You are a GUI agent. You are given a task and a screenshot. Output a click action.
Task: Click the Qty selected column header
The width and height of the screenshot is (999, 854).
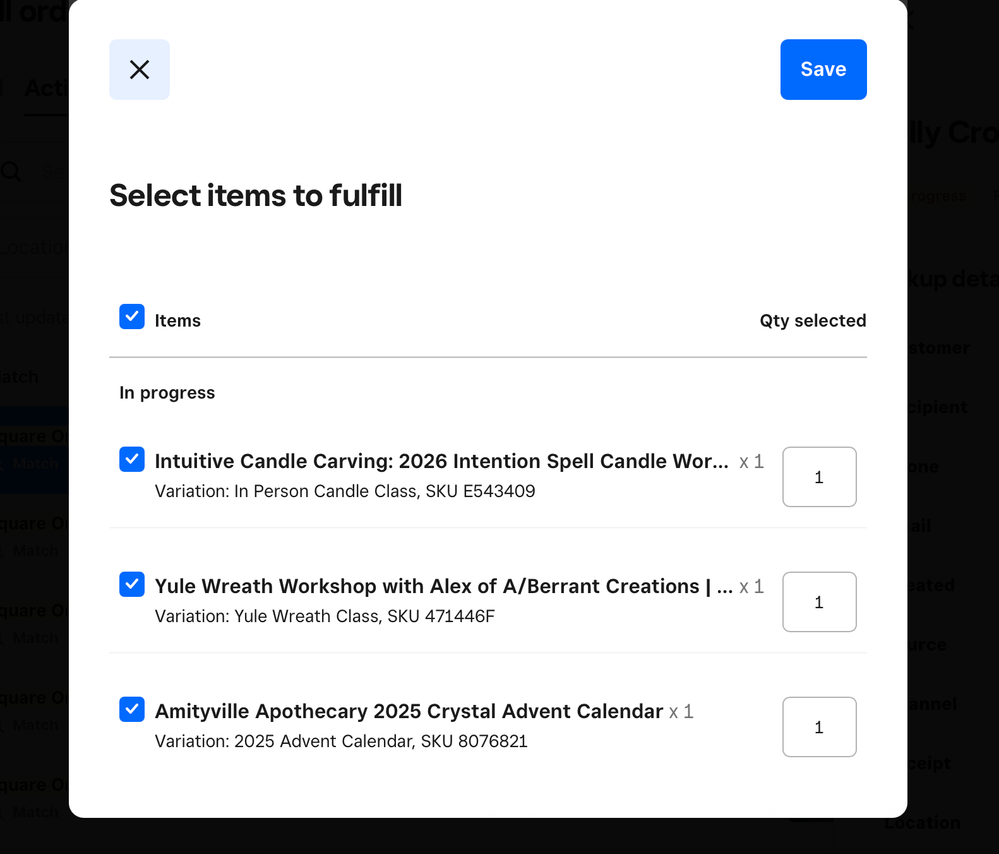[812, 320]
